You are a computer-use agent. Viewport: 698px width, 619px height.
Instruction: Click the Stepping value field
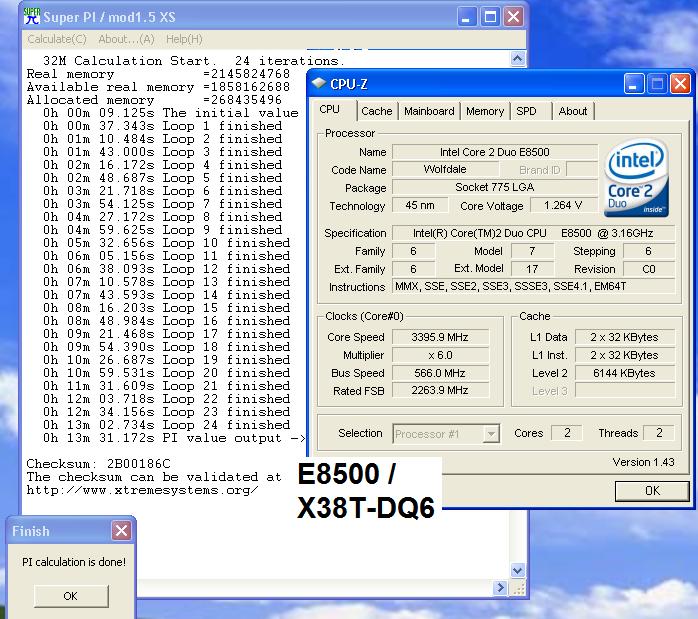[x=649, y=251]
